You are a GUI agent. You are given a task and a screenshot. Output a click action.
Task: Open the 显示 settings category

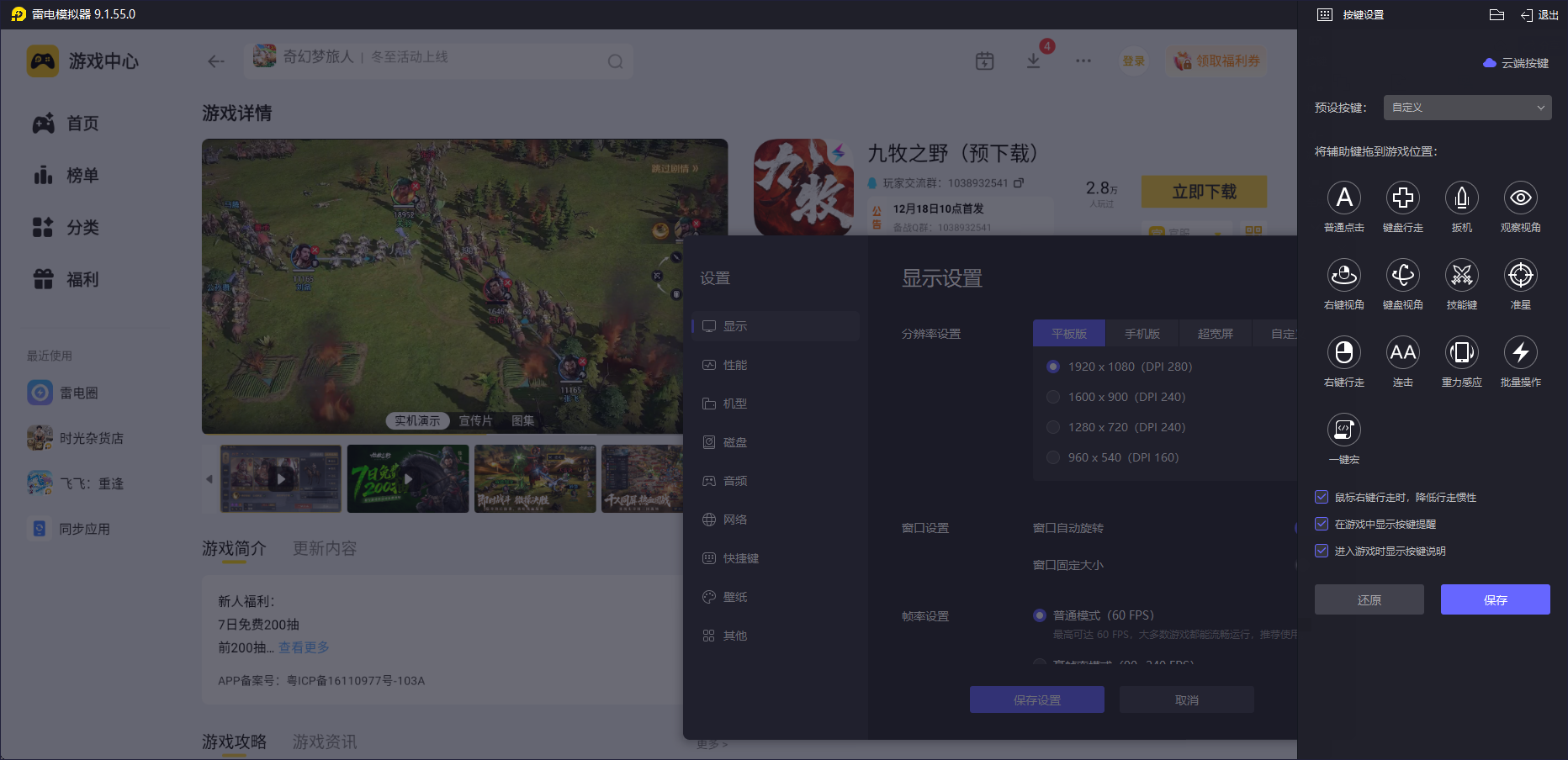point(776,326)
